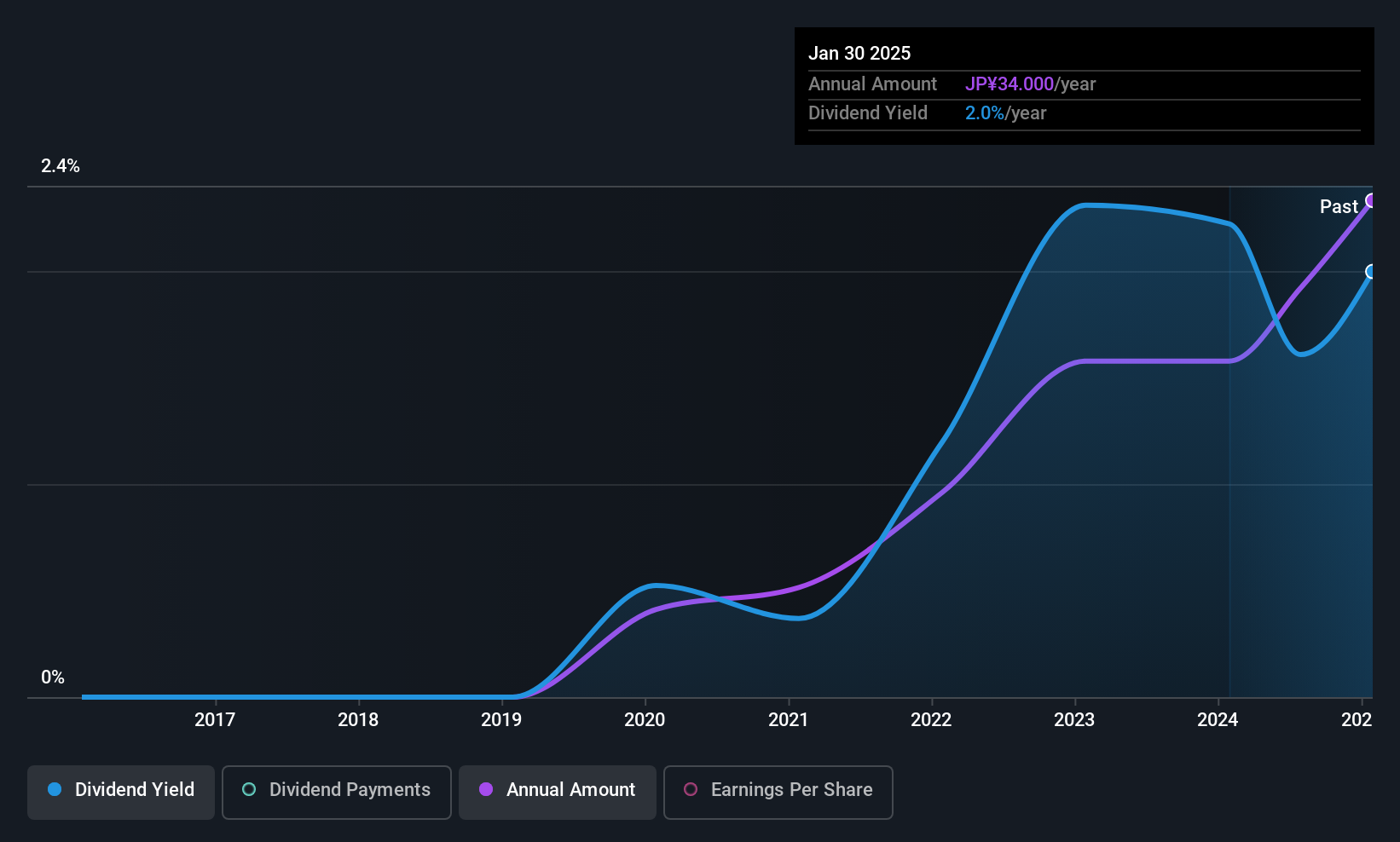Click the pink Earnings Per Share circle icon

pos(691,789)
